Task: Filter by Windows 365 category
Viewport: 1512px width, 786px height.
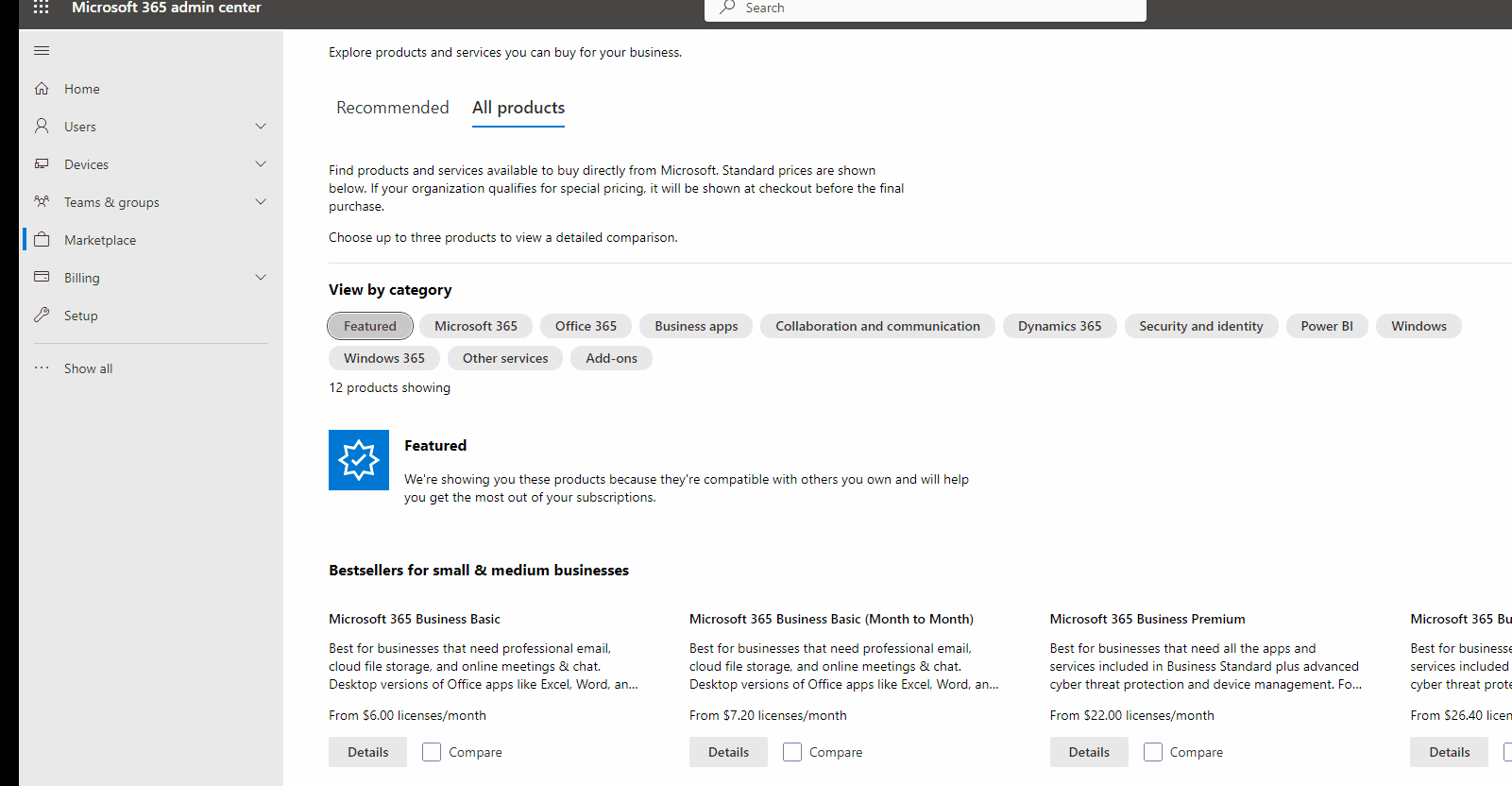Action: point(384,358)
